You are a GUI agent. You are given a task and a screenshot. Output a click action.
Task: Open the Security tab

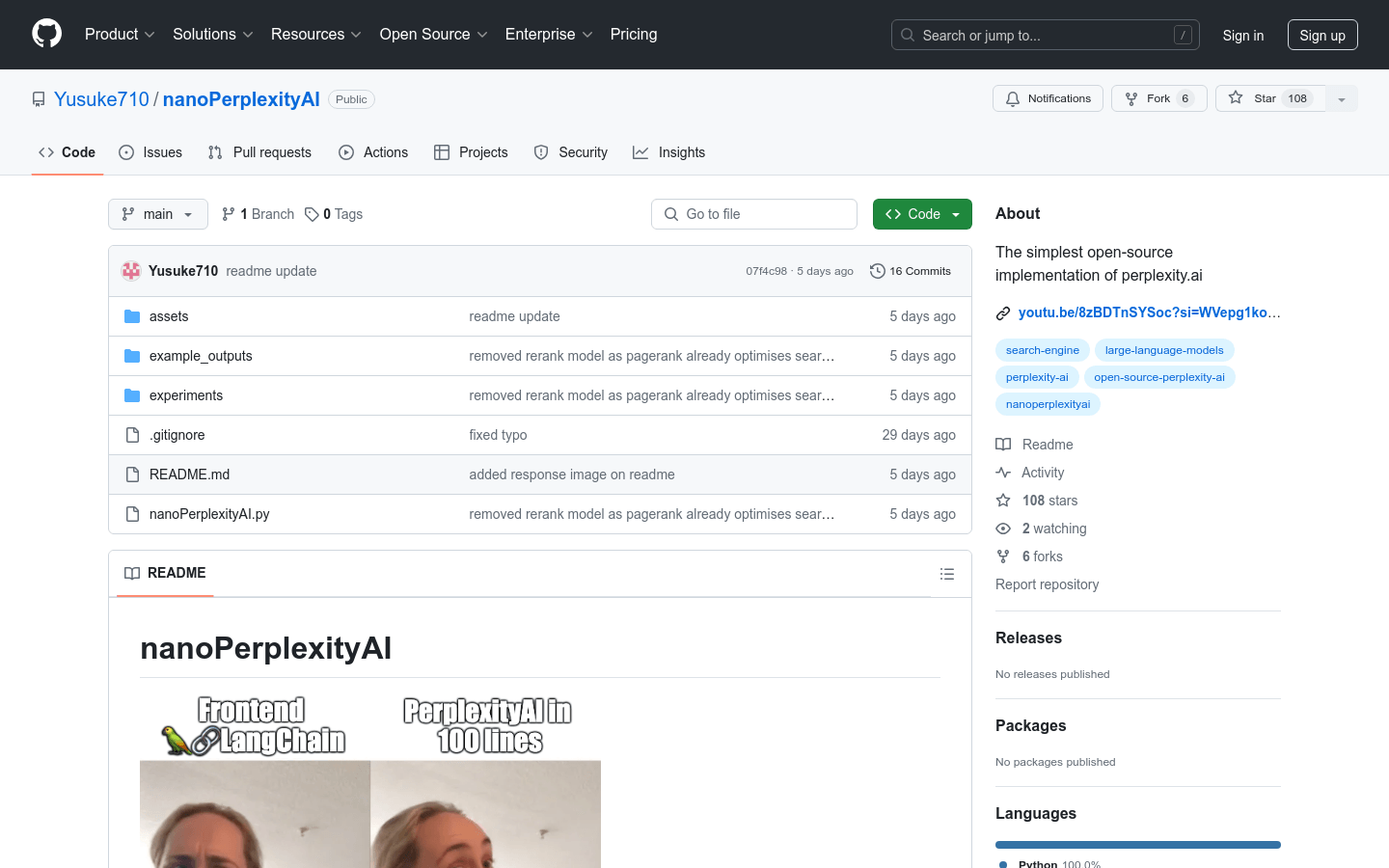tap(571, 152)
